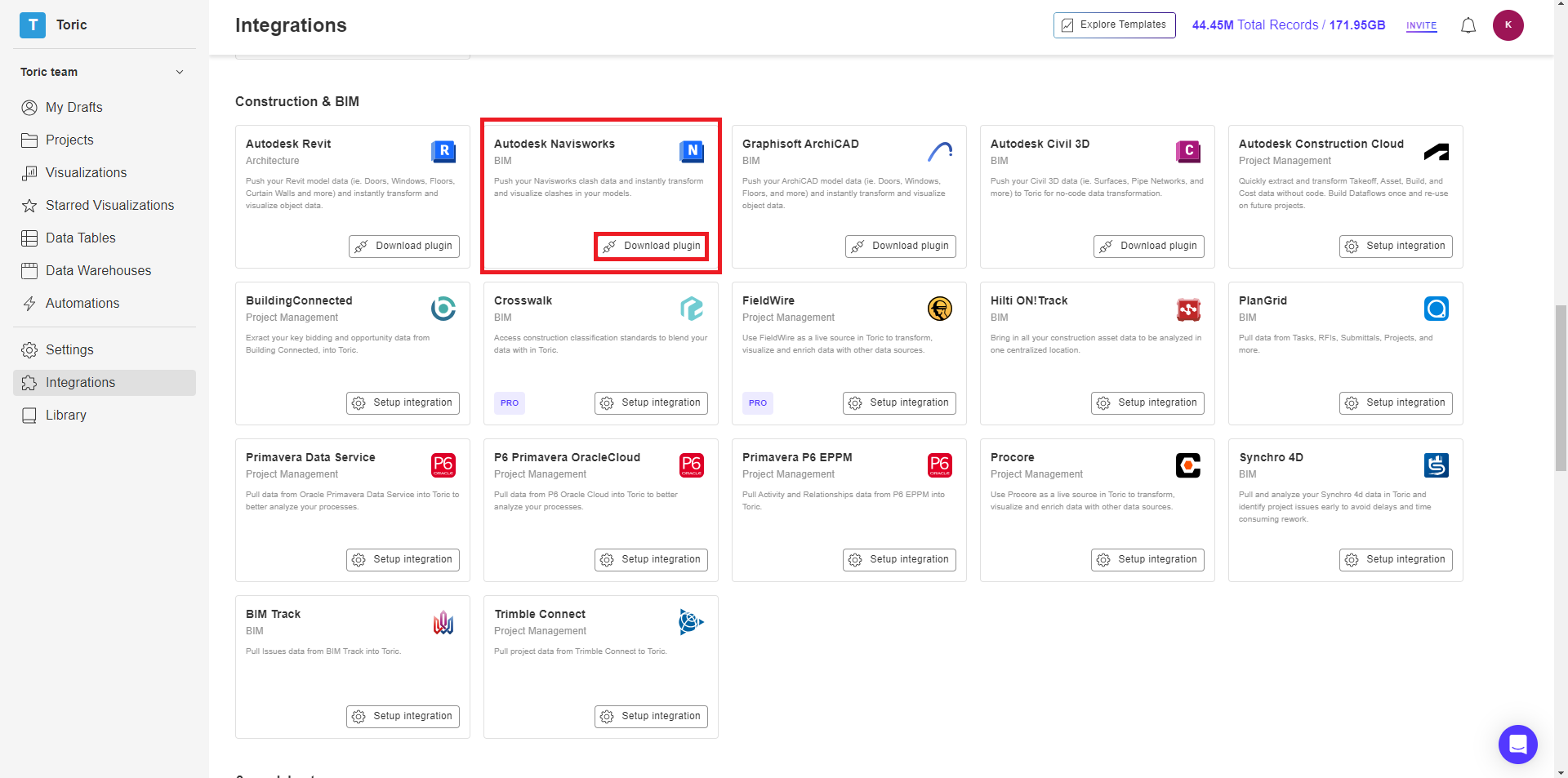
Task: Open the chat support bubble
Action: pos(1518,745)
